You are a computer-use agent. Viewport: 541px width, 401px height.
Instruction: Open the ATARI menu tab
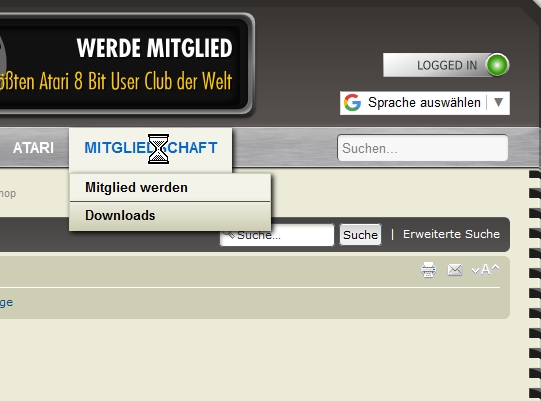[33, 148]
